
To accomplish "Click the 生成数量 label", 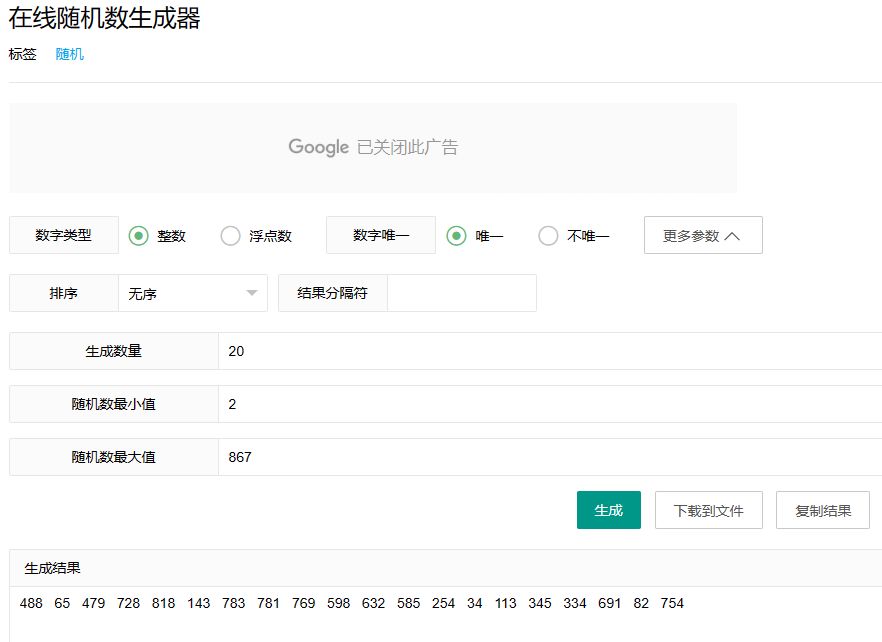I will tap(114, 351).
